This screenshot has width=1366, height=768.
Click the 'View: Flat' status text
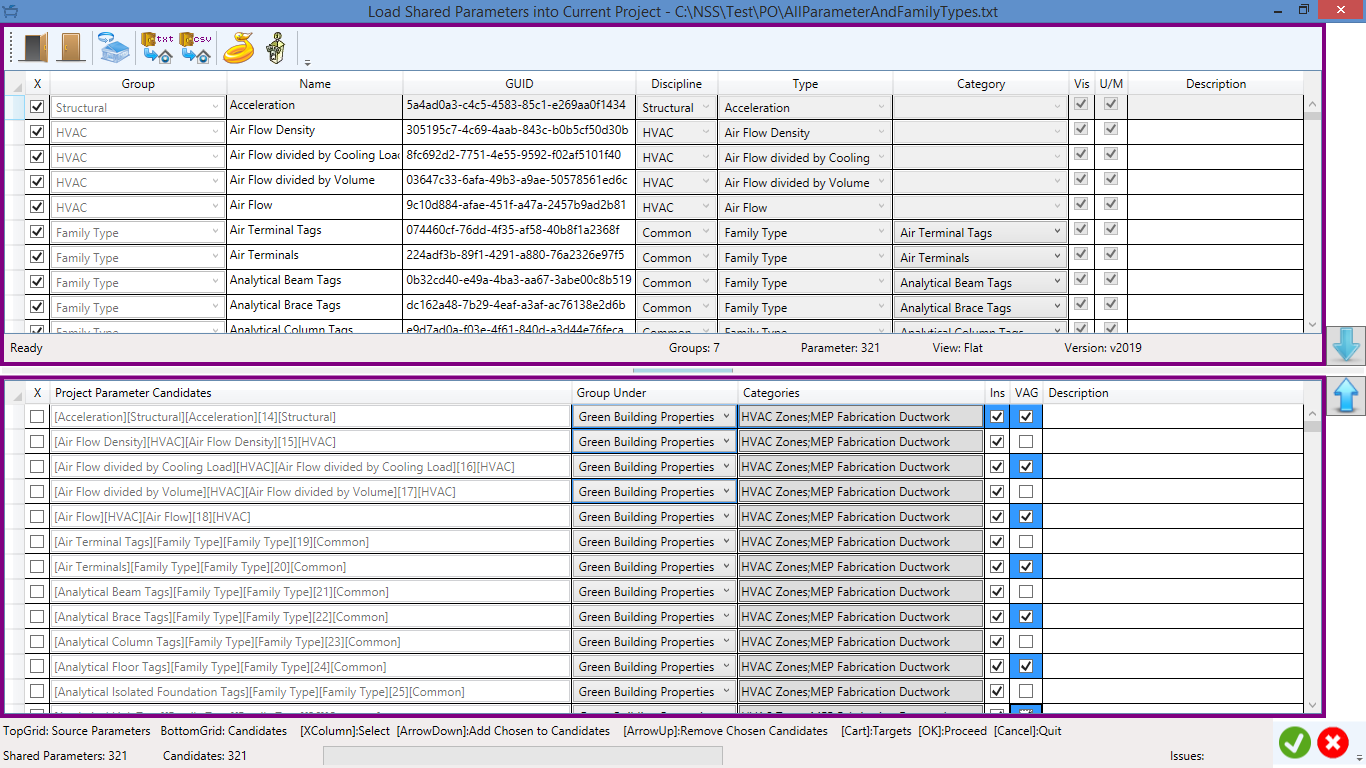(959, 348)
